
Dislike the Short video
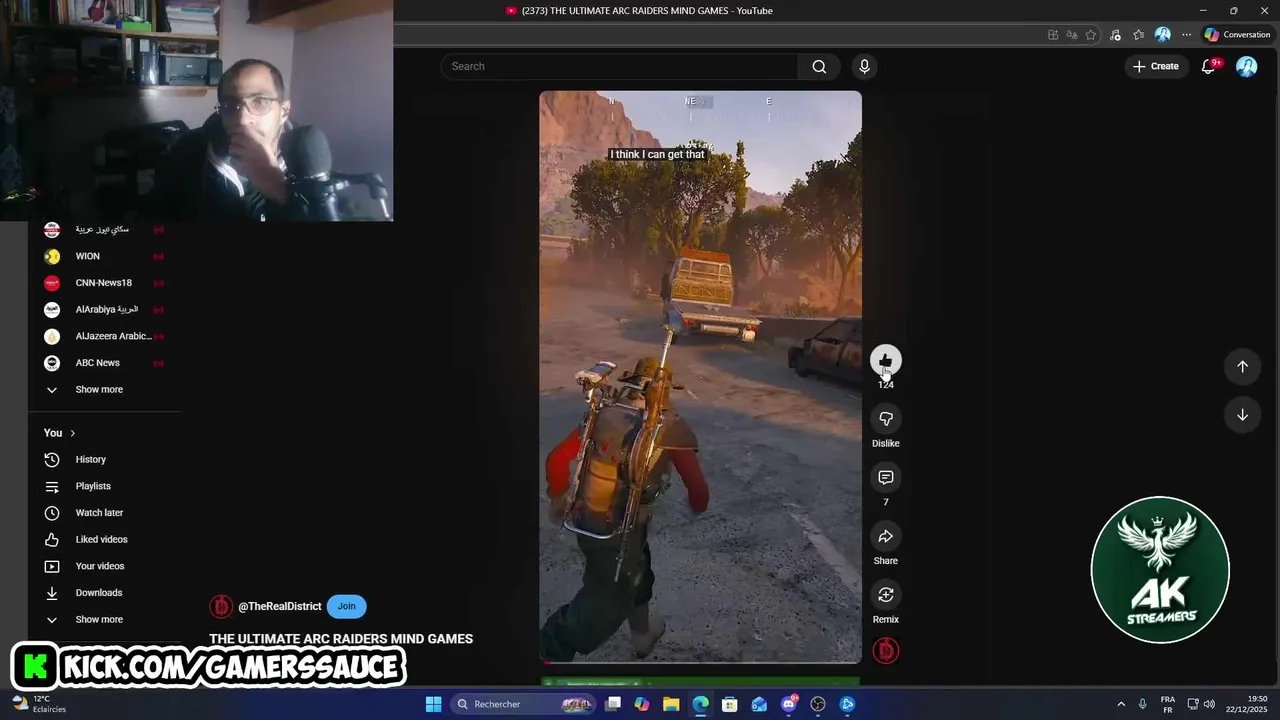[885, 419]
